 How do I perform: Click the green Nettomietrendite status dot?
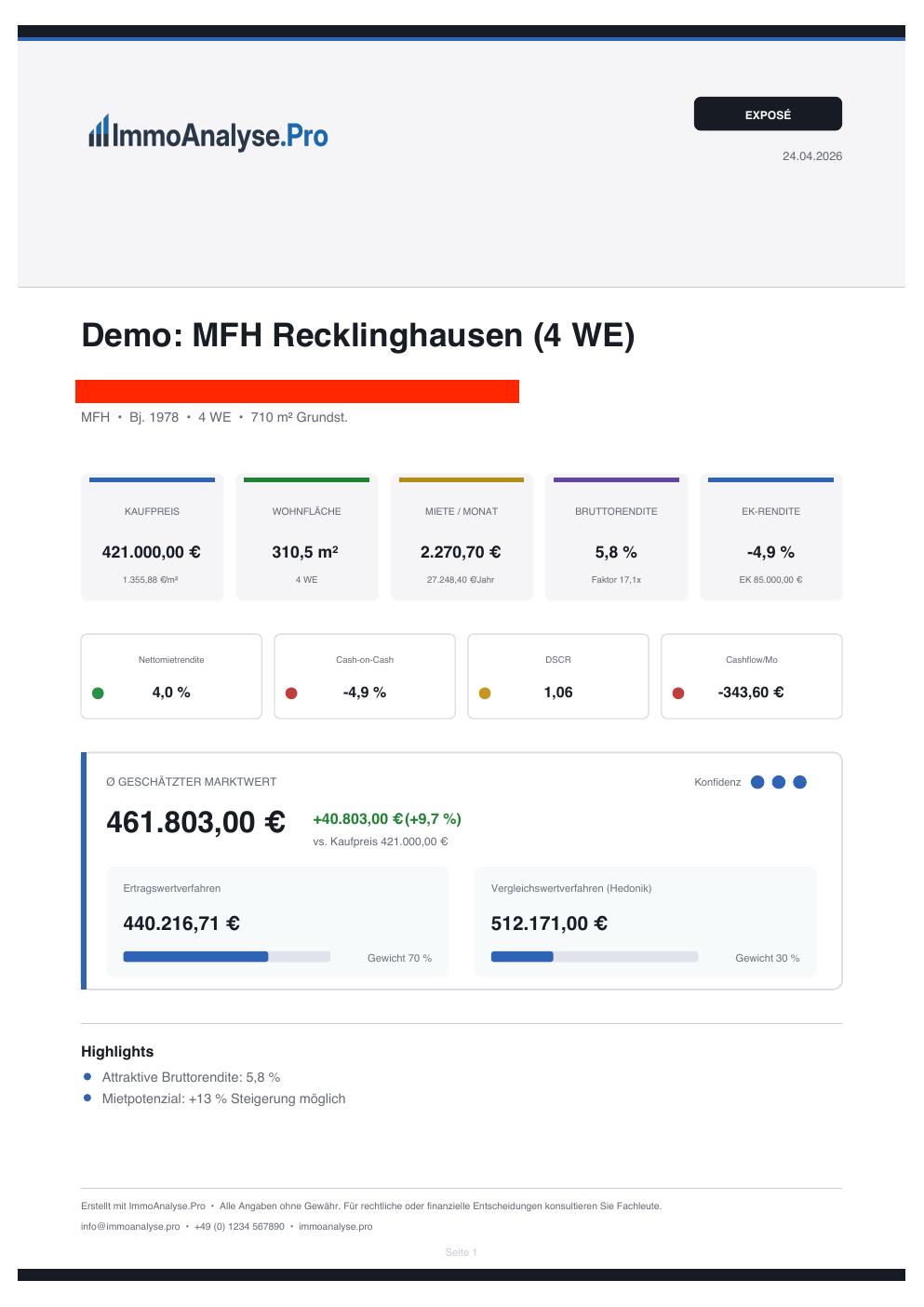point(98,693)
